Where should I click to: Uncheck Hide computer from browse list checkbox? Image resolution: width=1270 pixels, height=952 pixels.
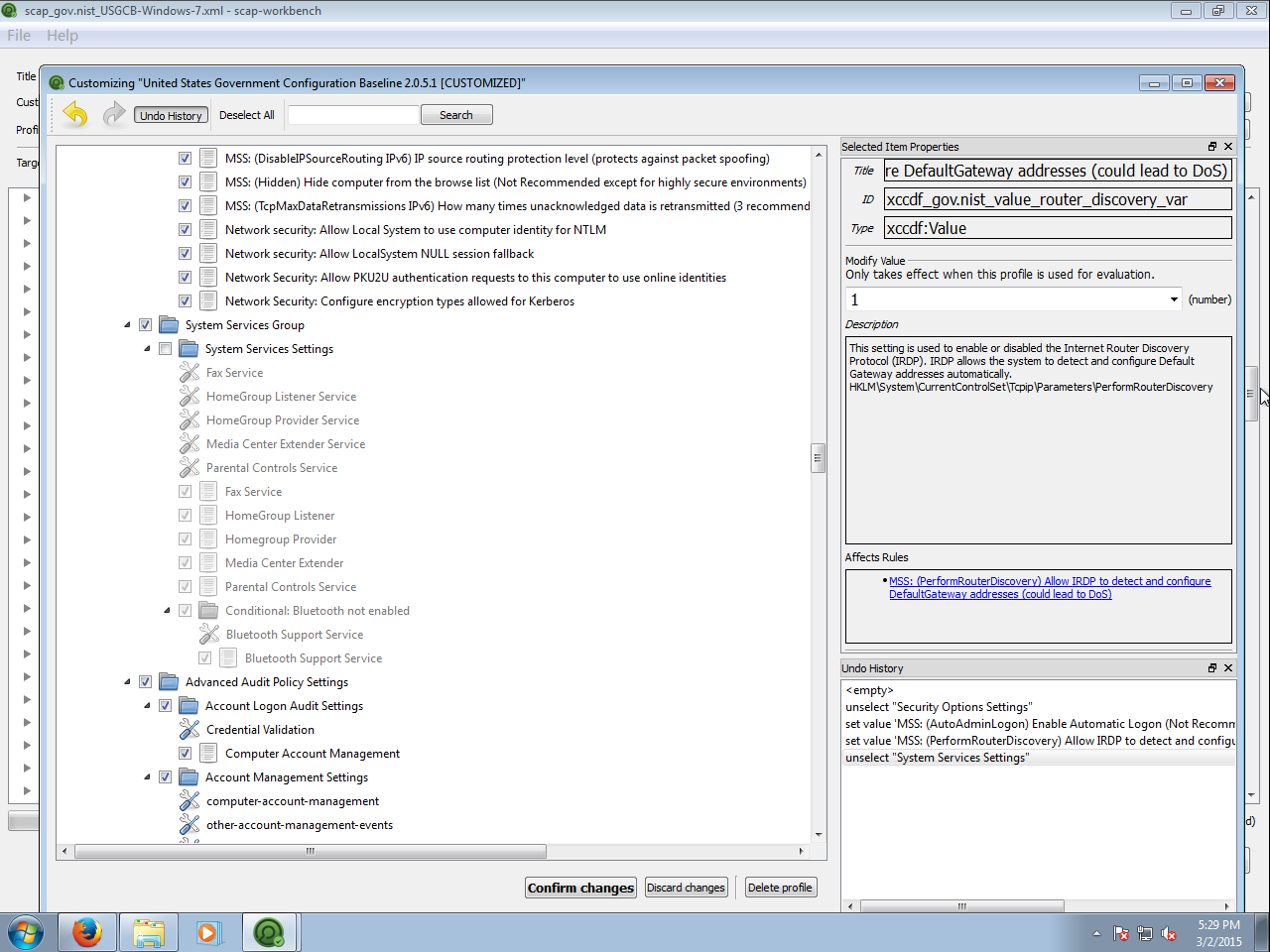click(185, 182)
